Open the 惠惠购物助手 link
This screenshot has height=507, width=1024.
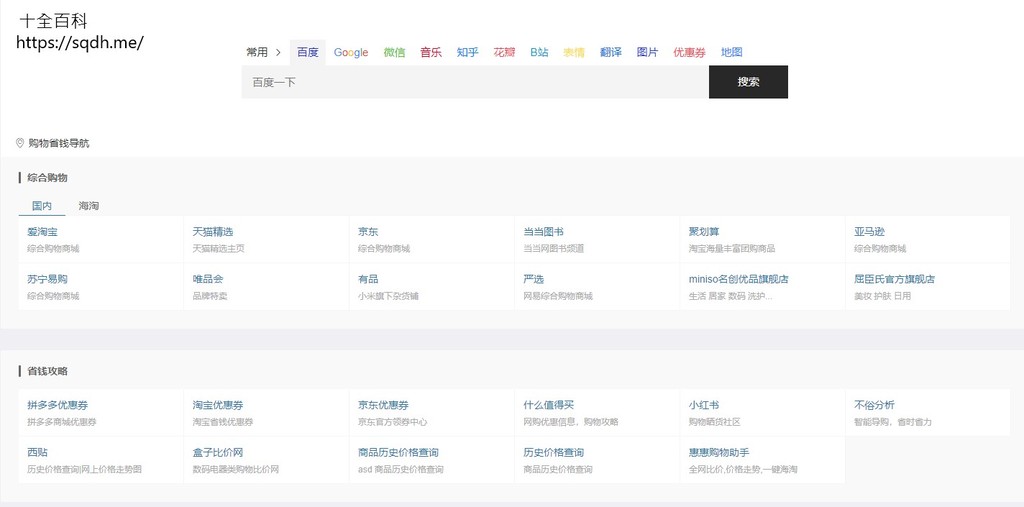pos(719,452)
